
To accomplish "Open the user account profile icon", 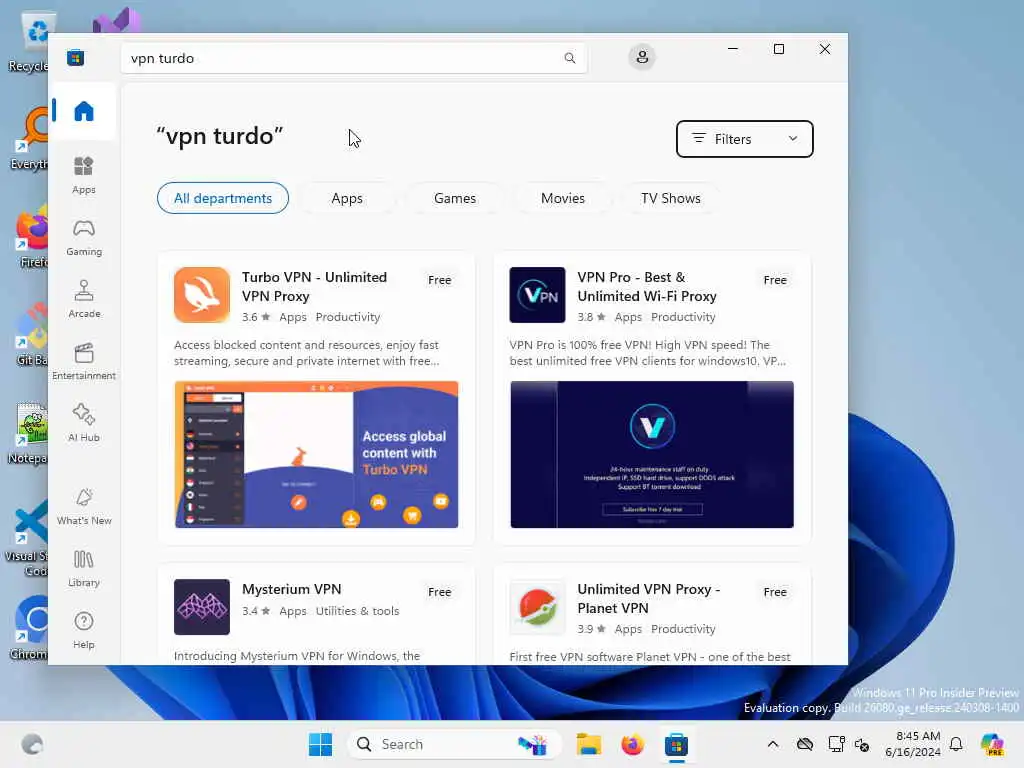I will click(x=642, y=57).
